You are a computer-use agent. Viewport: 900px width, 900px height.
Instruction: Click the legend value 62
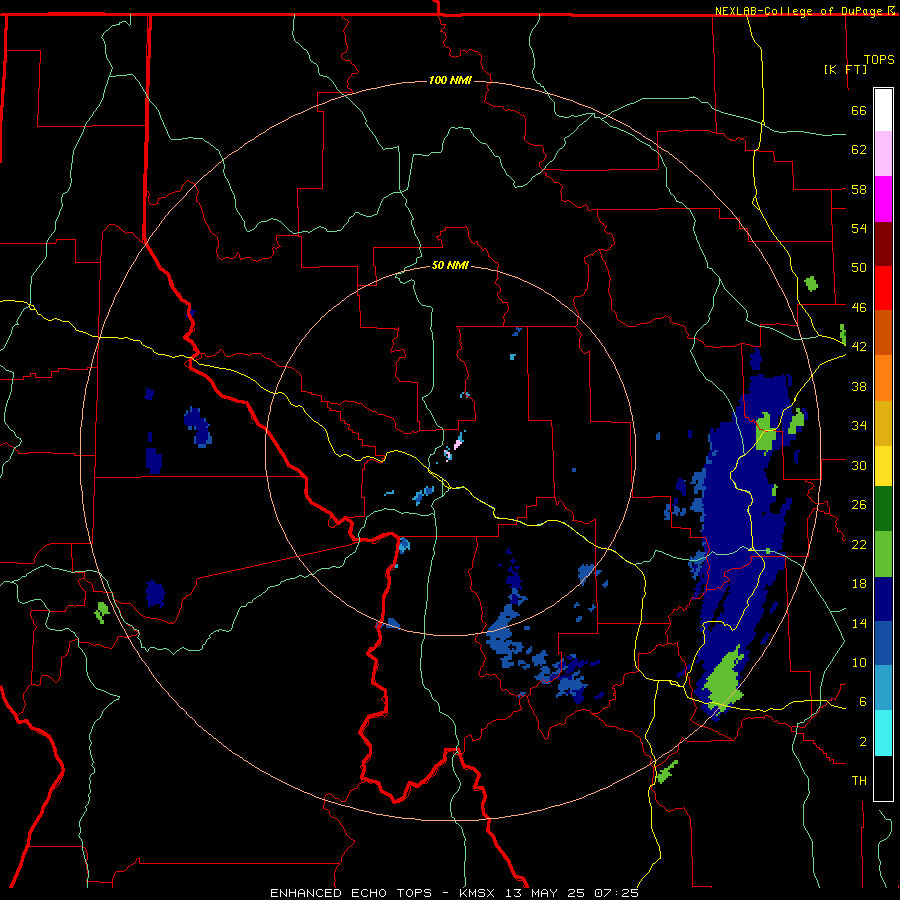click(859, 150)
